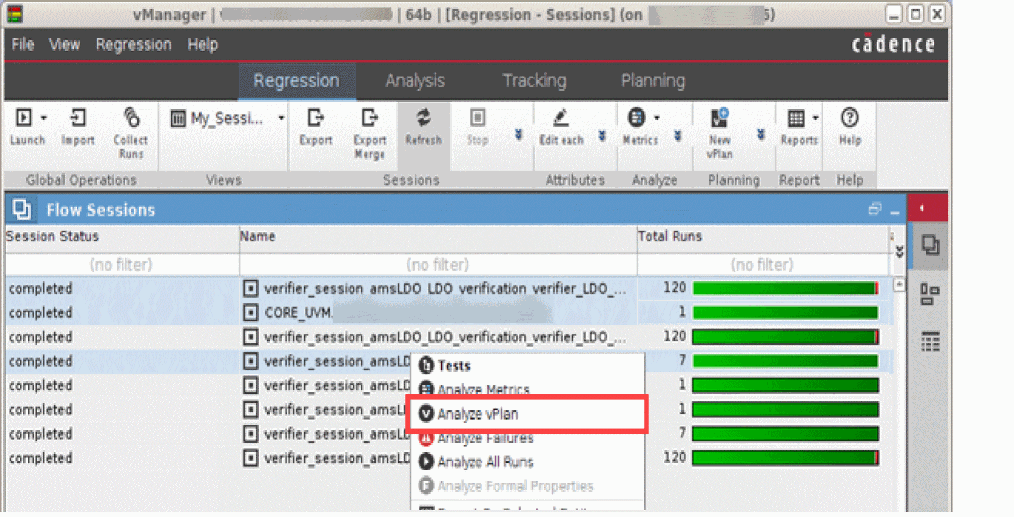Open the Help menu in menu bar
The height and width of the screenshot is (517, 1014).
(202, 45)
